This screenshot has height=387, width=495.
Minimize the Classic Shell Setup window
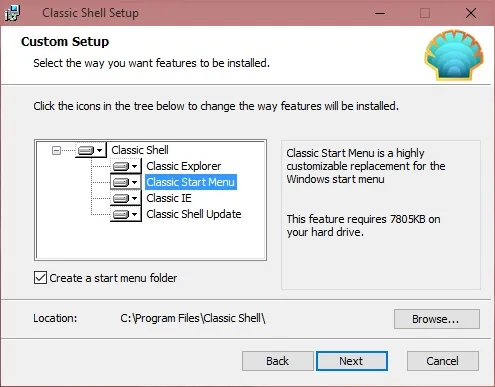(380, 13)
